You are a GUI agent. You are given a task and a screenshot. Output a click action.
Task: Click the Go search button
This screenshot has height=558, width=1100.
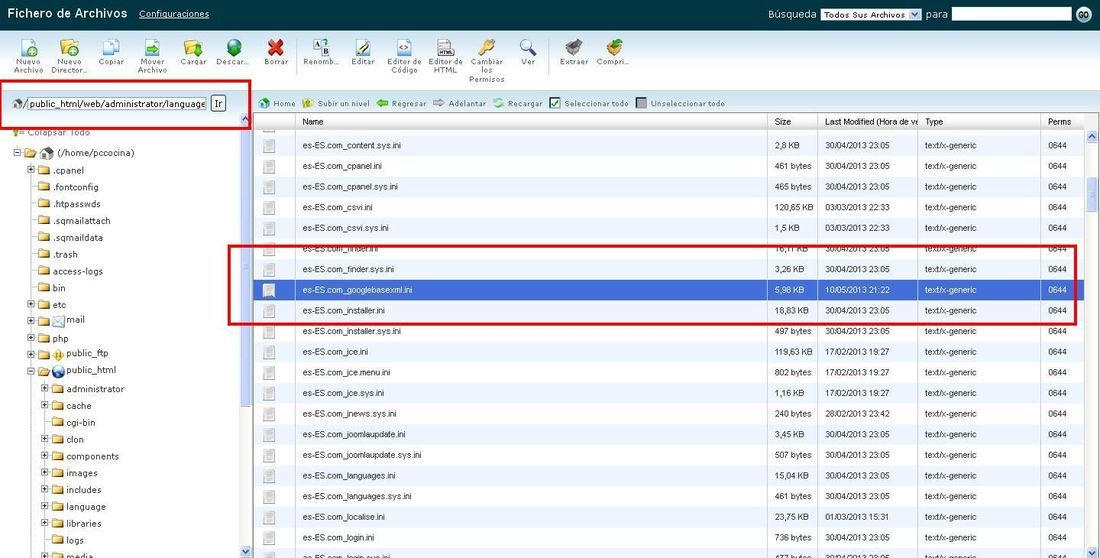coord(1083,15)
